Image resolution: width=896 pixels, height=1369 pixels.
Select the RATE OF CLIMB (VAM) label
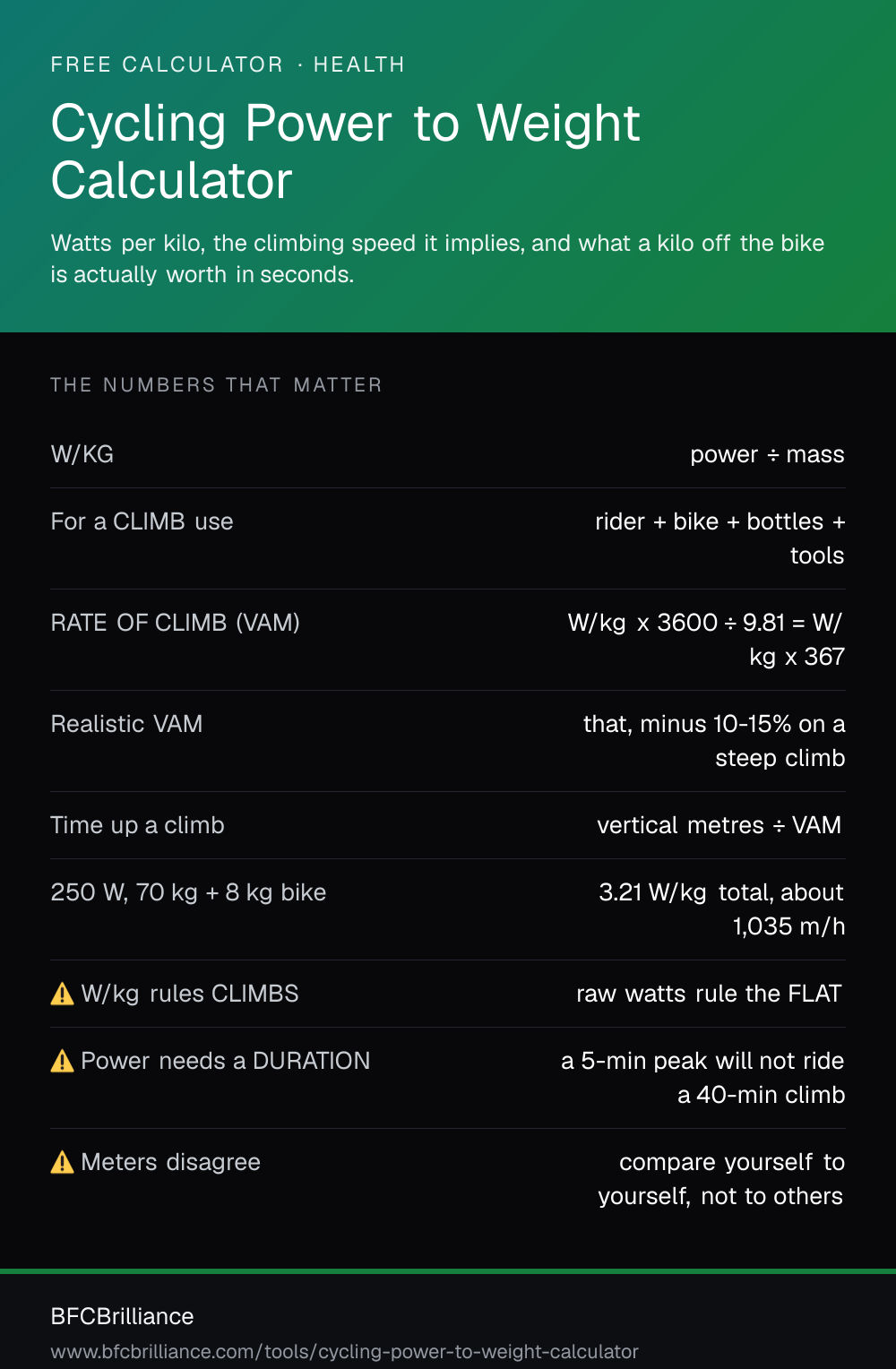pos(176,623)
